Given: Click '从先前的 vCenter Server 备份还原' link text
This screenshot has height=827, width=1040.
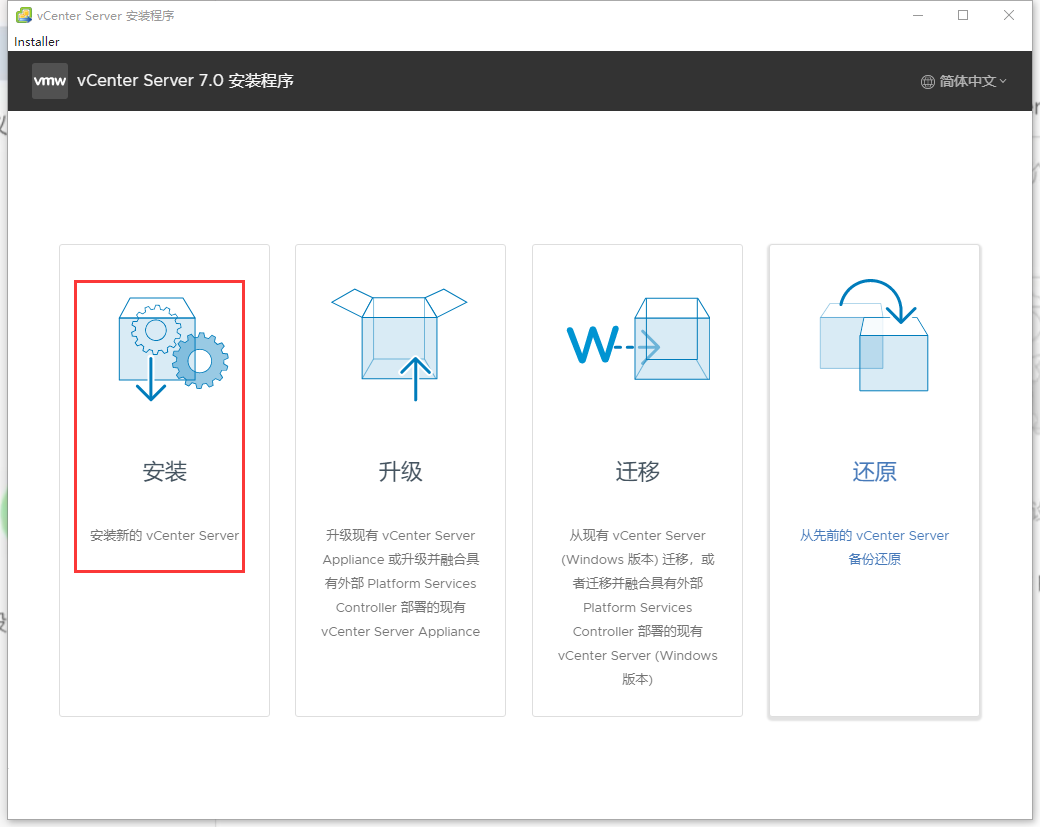Looking at the screenshot, I should click(x=874, y=547).
